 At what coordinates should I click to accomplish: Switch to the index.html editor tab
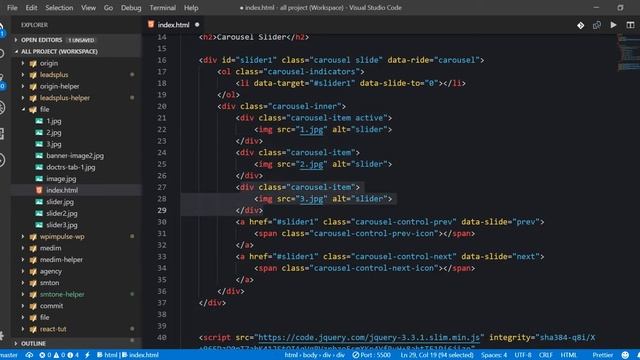(173, 25)
